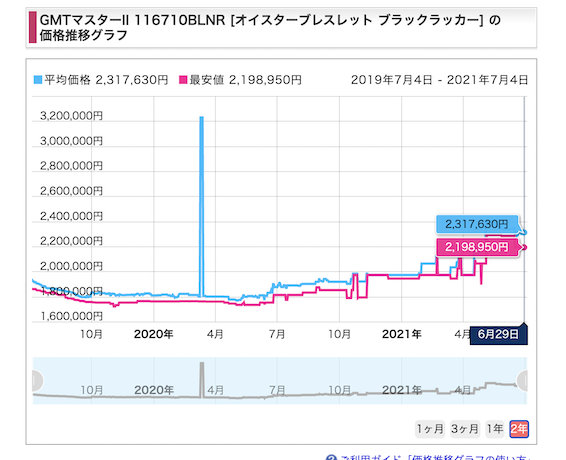This screenshot has width=566, height=460.
Task: Click the 3,000,000円 axis label
Action: (71, 141)
